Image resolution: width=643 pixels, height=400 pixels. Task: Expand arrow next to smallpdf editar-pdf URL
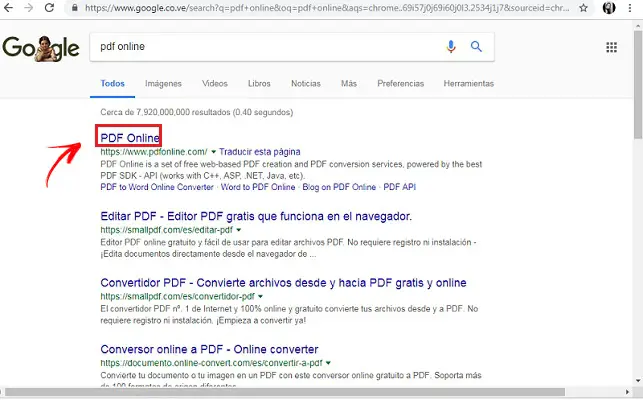(x=239, y=230)
